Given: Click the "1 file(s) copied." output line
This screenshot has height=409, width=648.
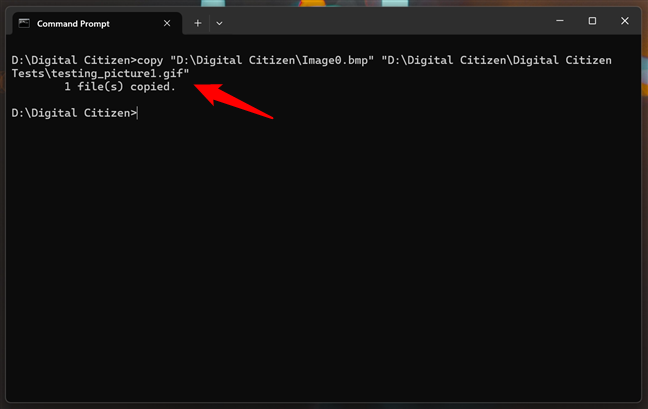Looking at the screenshot, I should (119, 87).
